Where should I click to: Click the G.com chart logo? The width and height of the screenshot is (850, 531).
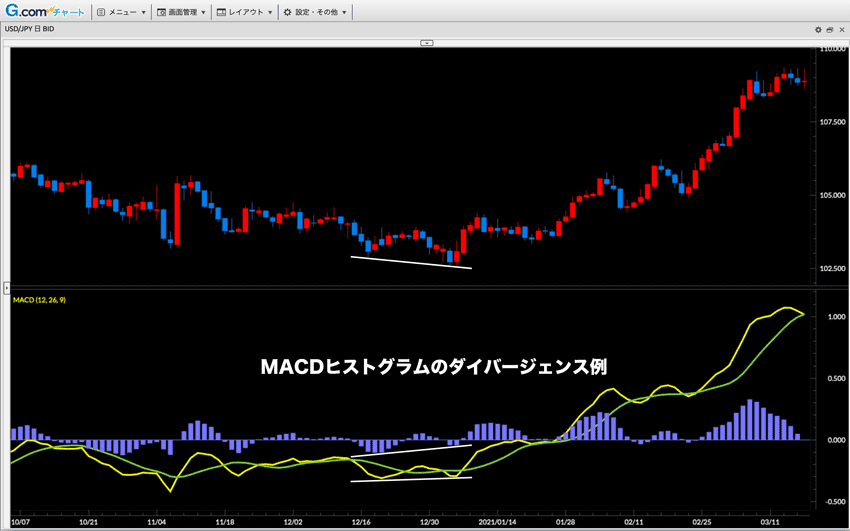pos(44,12)
